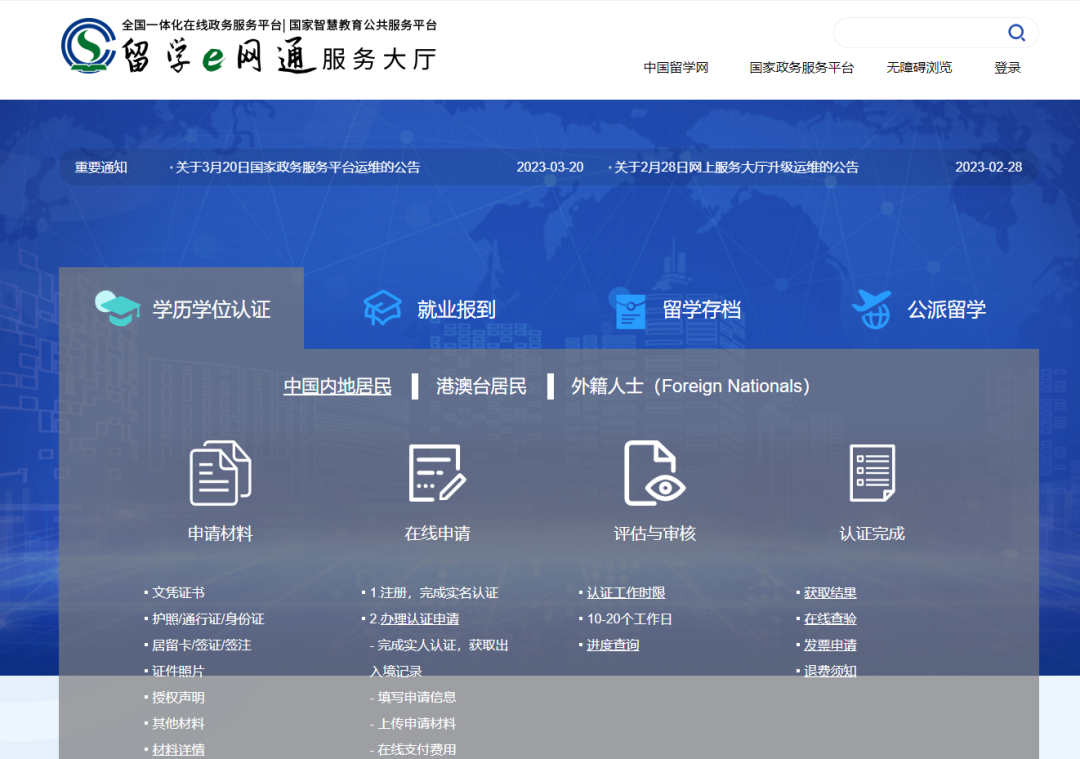This screenshot has width=1080, height=759.
Task: Focus the search input field
Action: coord(920,32)
